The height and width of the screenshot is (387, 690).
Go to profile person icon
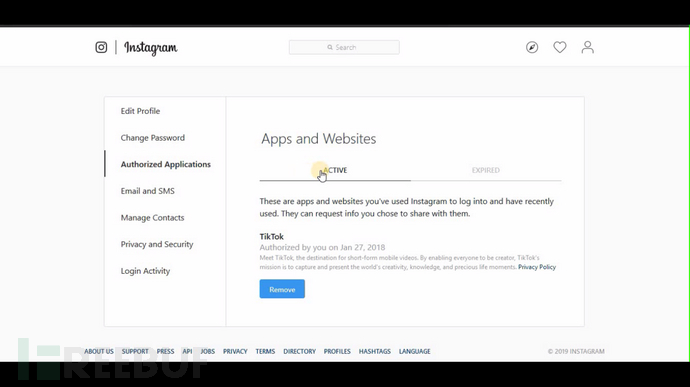pyautogui.click(x=587, y=47)
